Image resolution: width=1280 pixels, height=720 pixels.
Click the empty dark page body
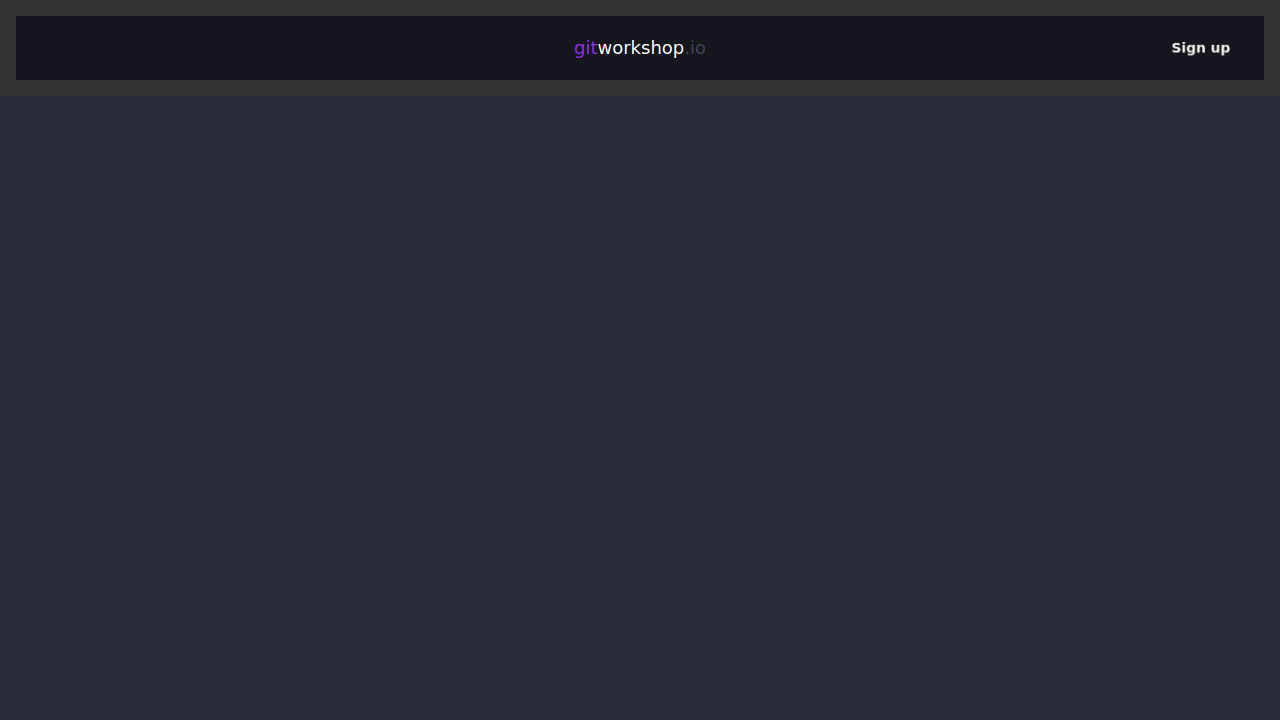[640, 400]
